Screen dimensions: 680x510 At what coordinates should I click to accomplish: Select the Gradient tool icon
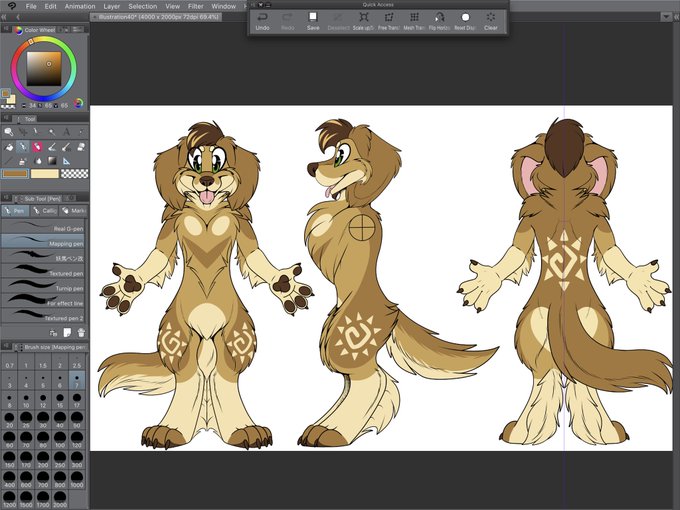click(x=52, y=161)
